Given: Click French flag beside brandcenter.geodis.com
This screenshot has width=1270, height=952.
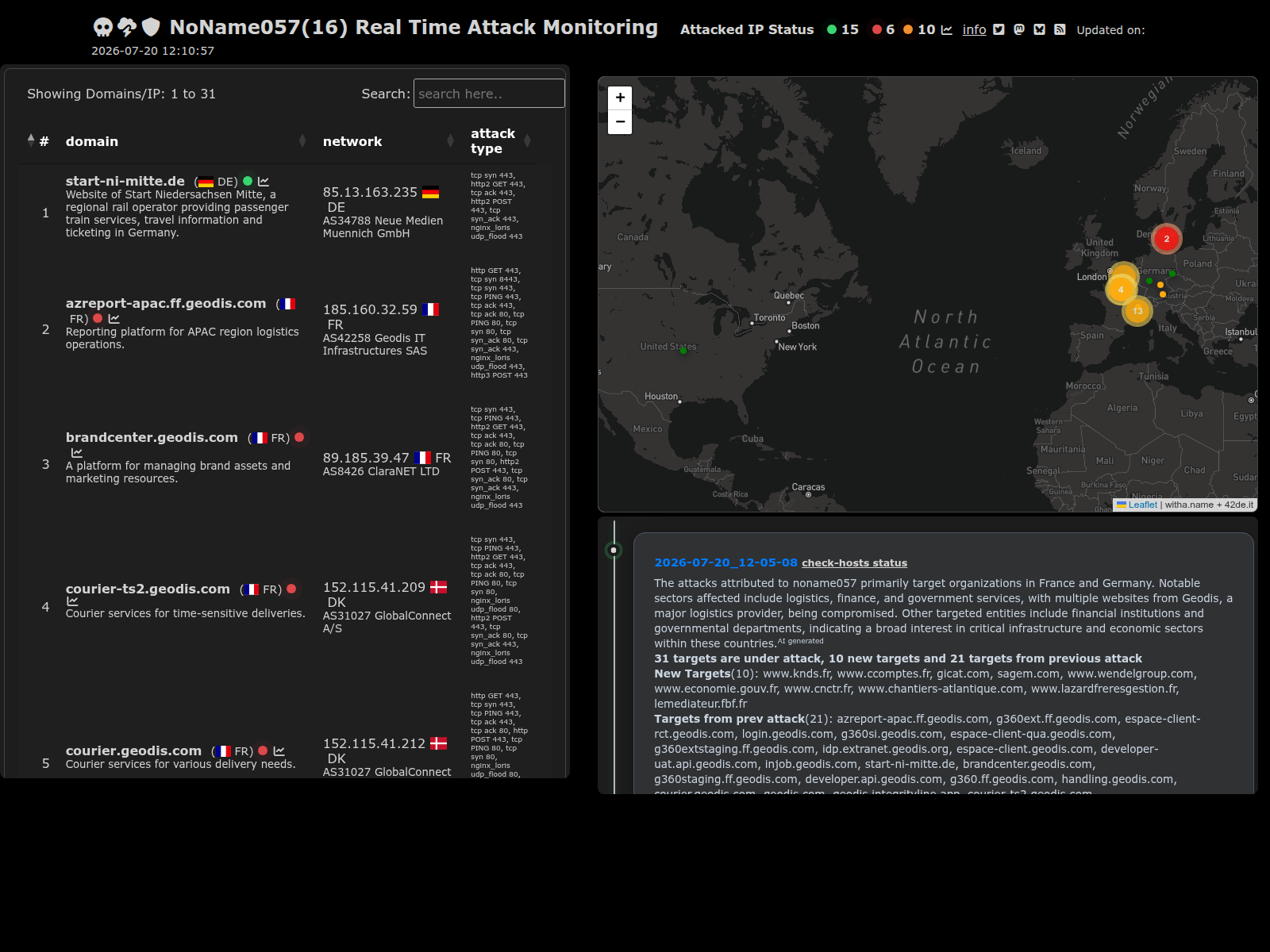Looking at the screenshot, I should click(x=260, y=438).
